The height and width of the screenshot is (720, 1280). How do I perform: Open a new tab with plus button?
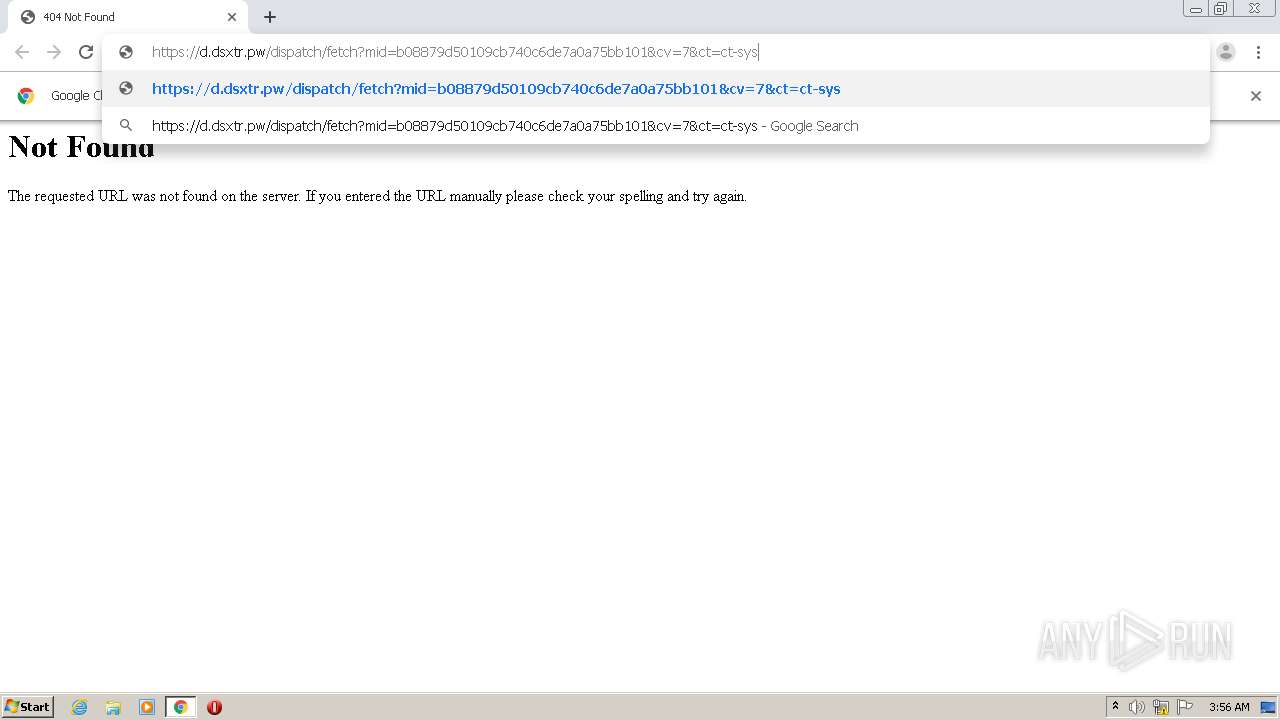[270, 17]
